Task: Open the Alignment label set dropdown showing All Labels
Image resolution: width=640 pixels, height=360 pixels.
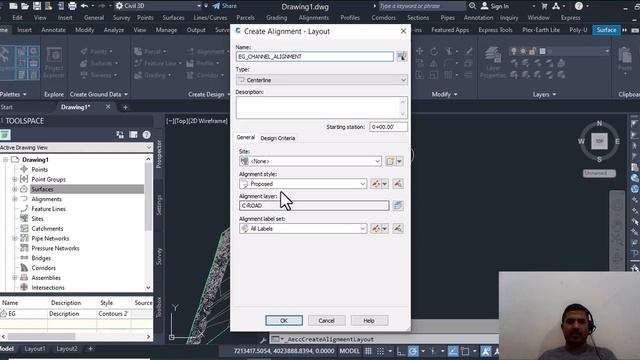Action: tap(303, 229)
